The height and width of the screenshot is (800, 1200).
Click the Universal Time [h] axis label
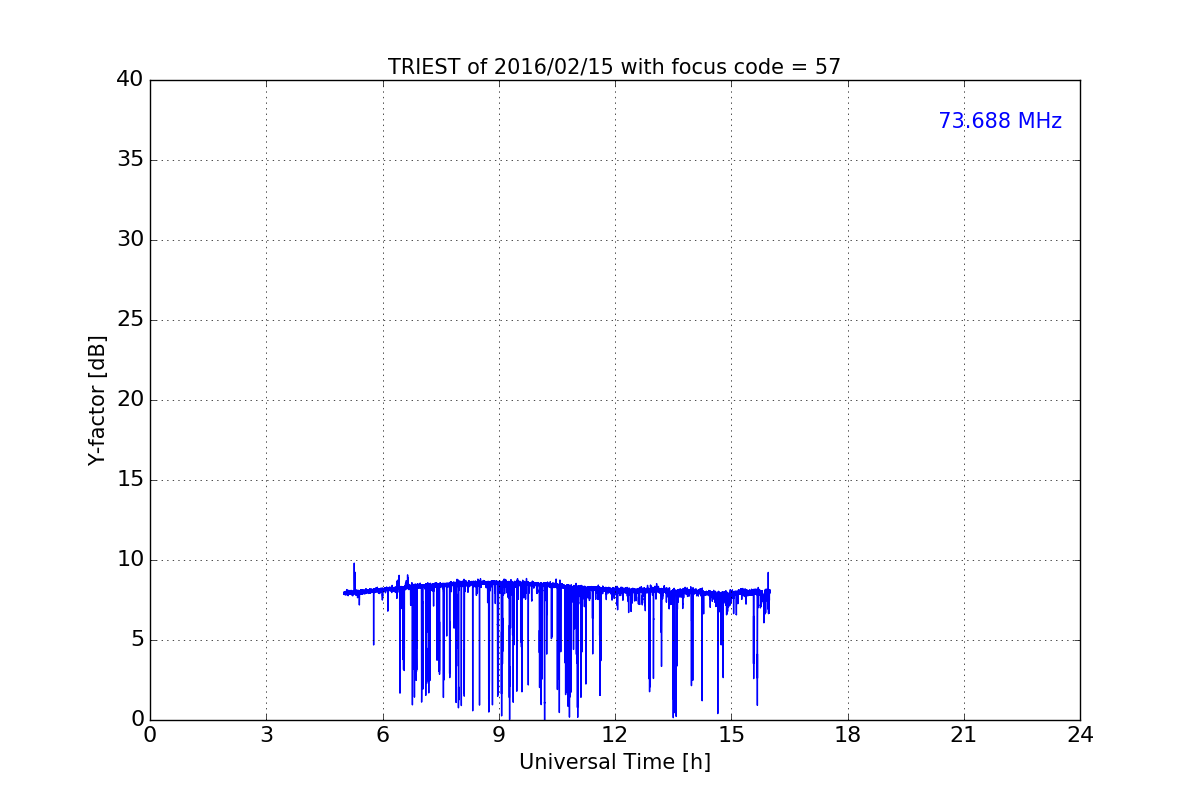[x=614, y=762]
